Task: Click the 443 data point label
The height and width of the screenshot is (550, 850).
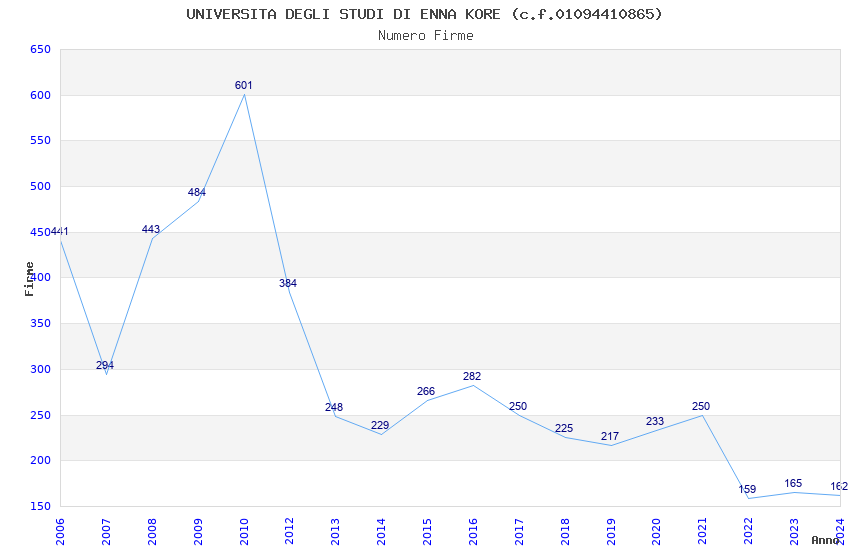Action: tap(151, 229)
